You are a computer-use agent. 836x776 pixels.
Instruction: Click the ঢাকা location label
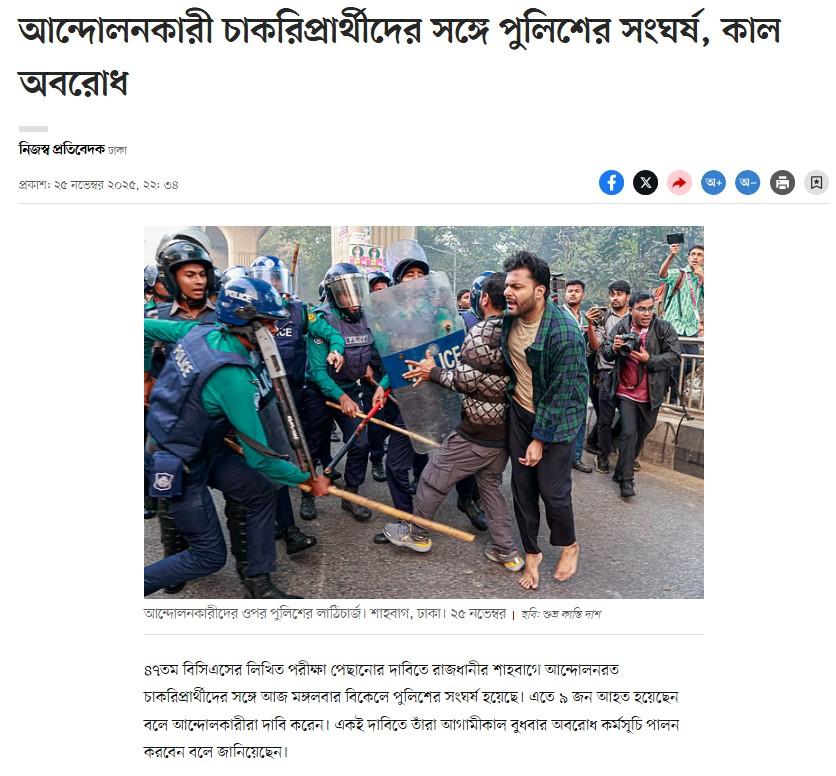tap(117, 150)
